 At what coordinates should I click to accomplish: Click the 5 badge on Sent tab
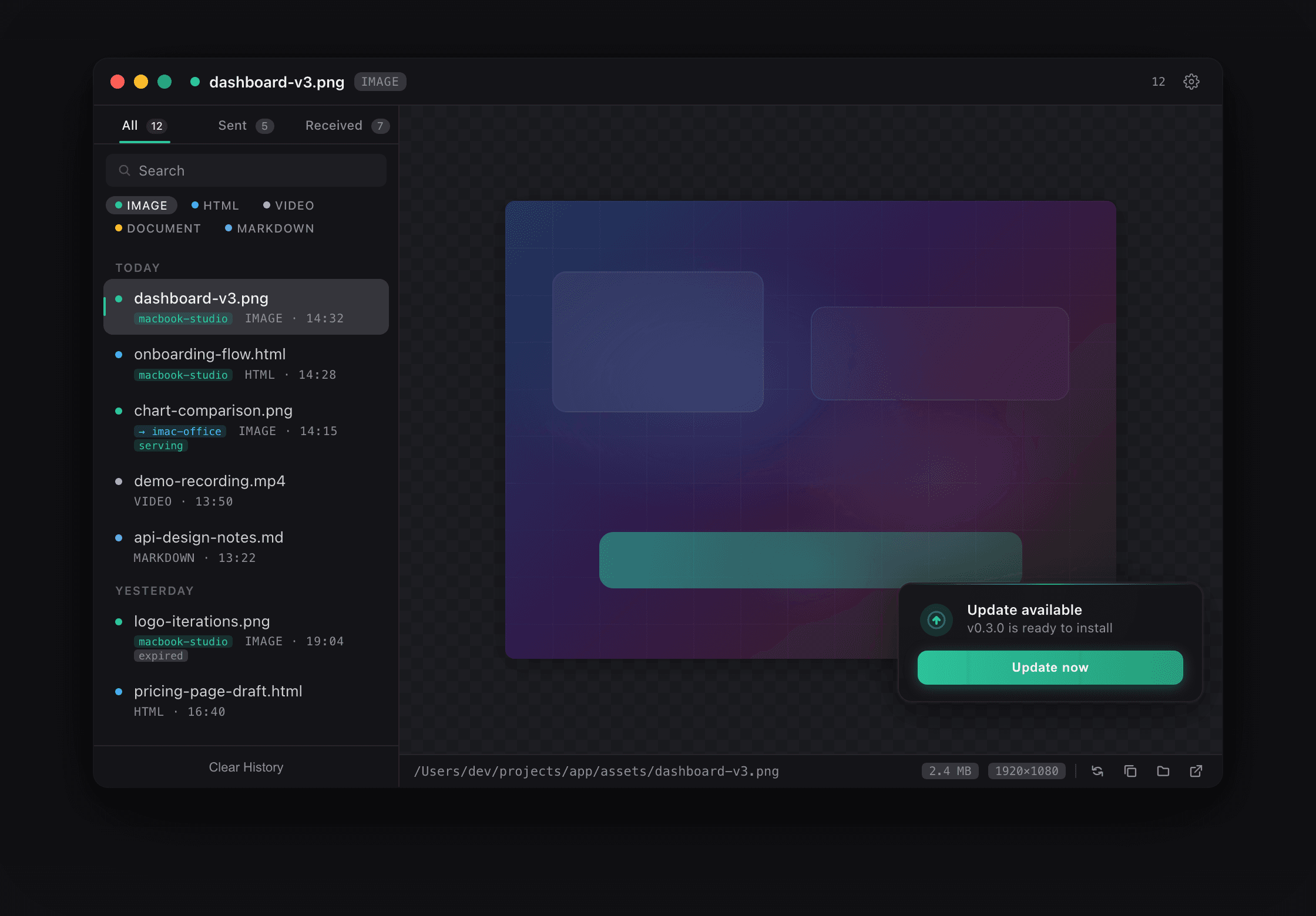tap(264, 126)
